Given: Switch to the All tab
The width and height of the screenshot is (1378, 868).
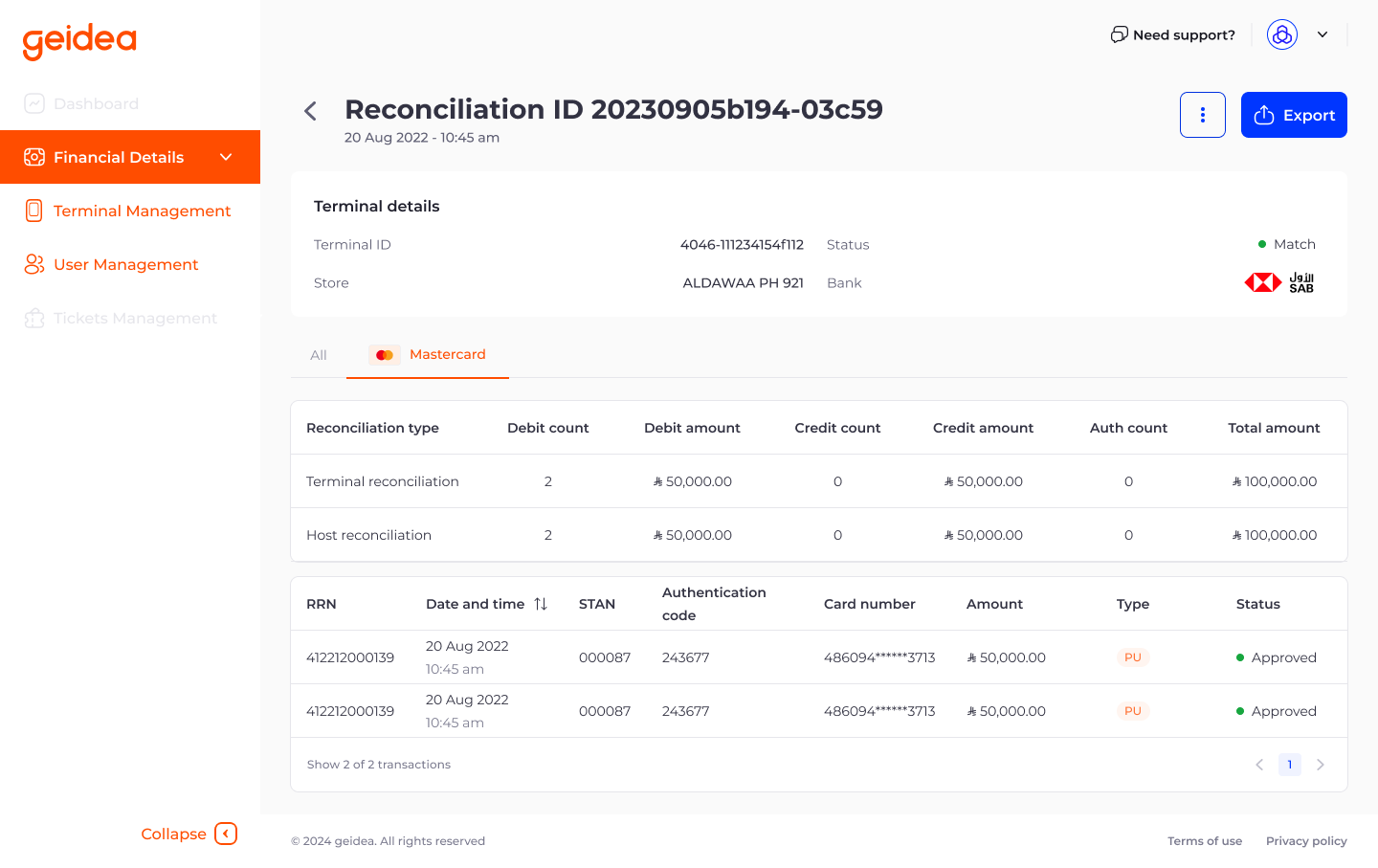Looking at the screenshot, I should [x=319, y=355].
